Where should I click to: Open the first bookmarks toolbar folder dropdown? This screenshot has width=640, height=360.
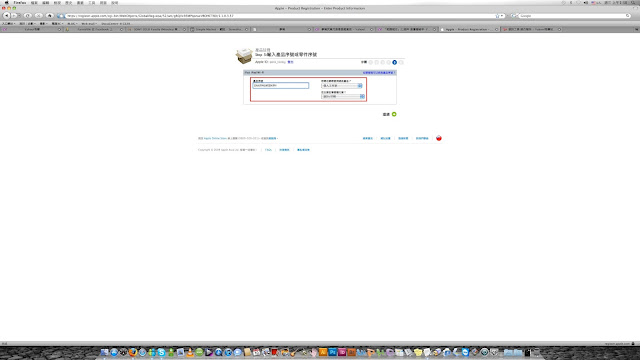pos(9,24)
